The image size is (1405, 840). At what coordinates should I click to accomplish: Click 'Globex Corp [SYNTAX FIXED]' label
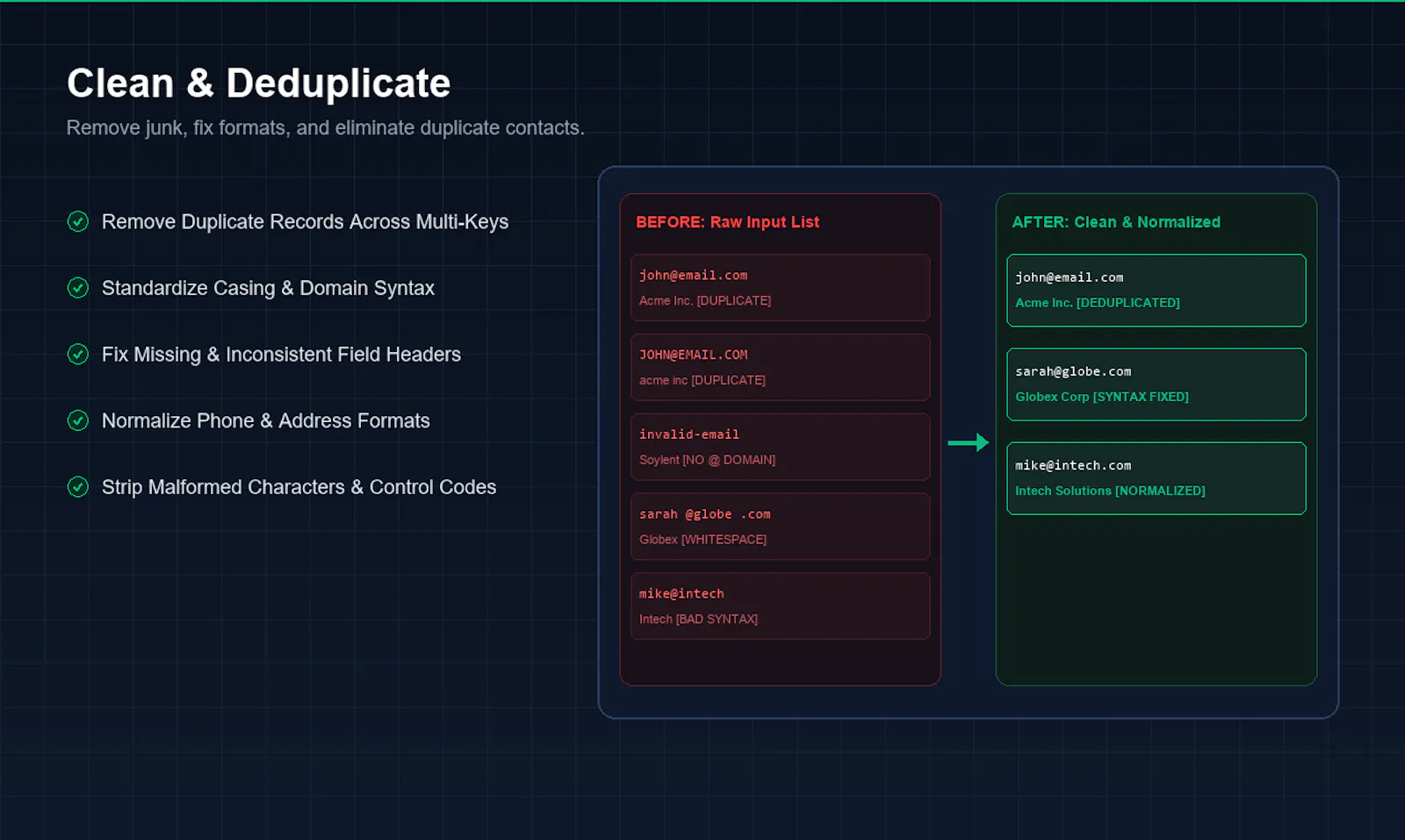click(1102, 397)
